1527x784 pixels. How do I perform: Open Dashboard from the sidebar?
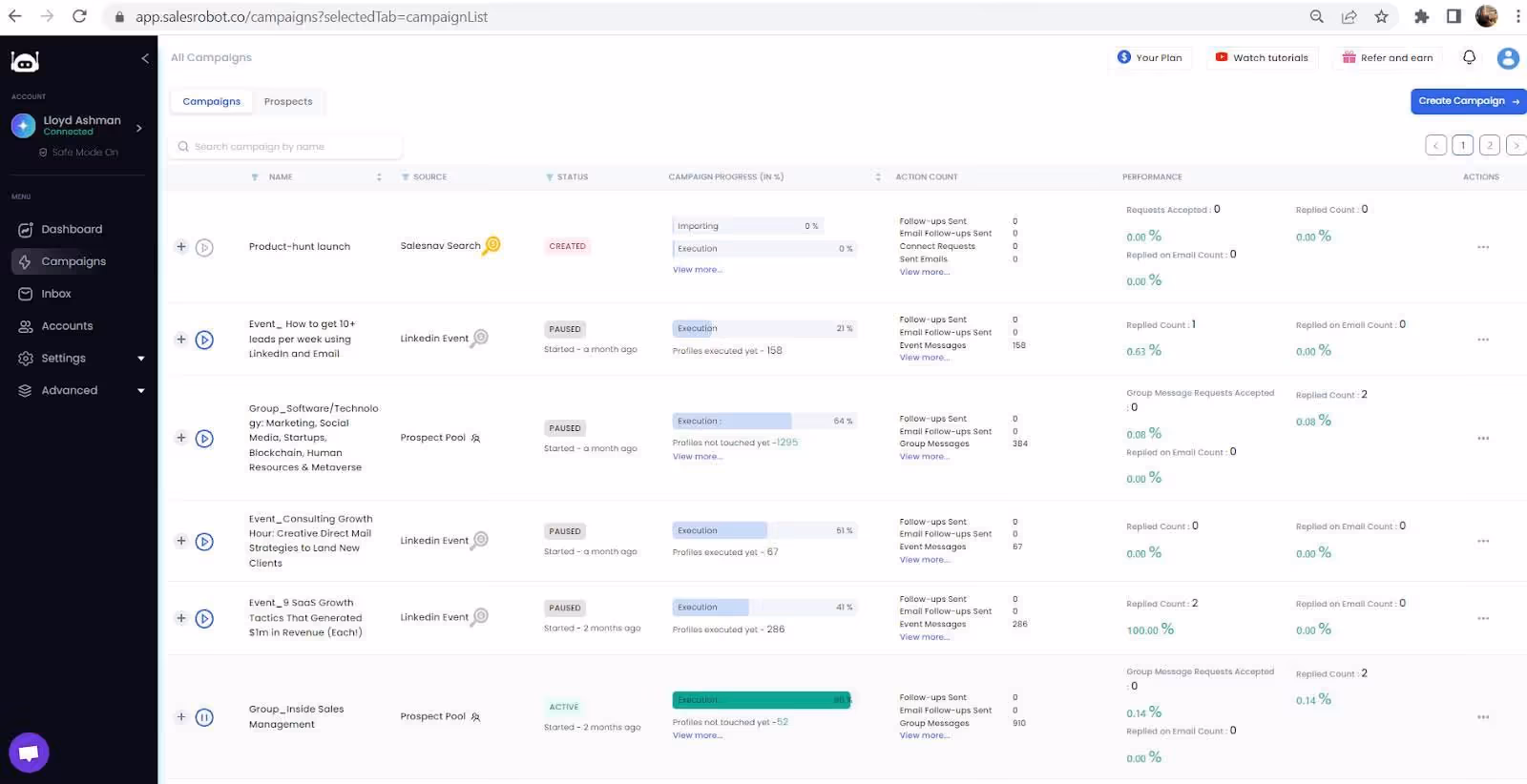point(71,229)
